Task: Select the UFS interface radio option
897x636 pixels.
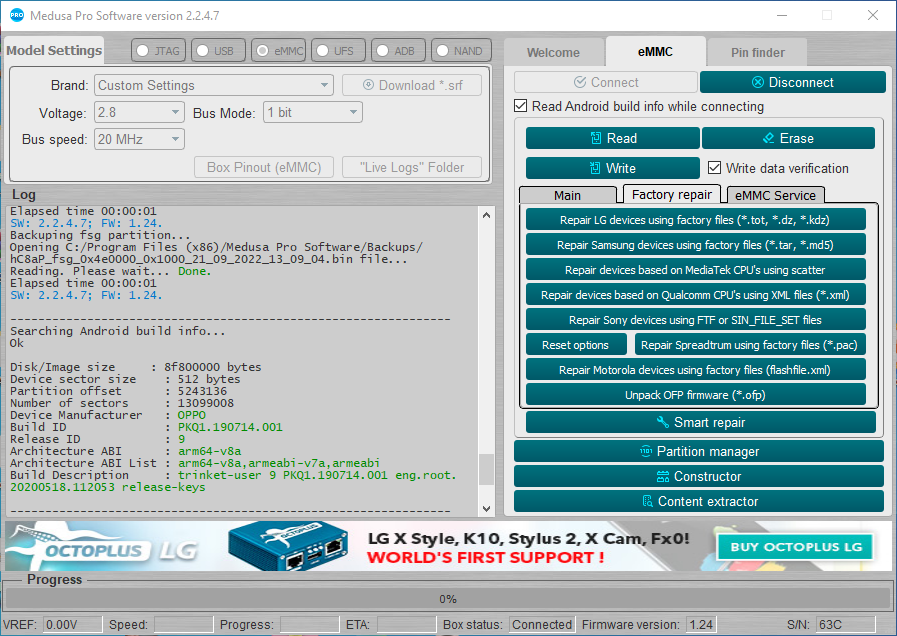Action: click(x=336, y=51)
